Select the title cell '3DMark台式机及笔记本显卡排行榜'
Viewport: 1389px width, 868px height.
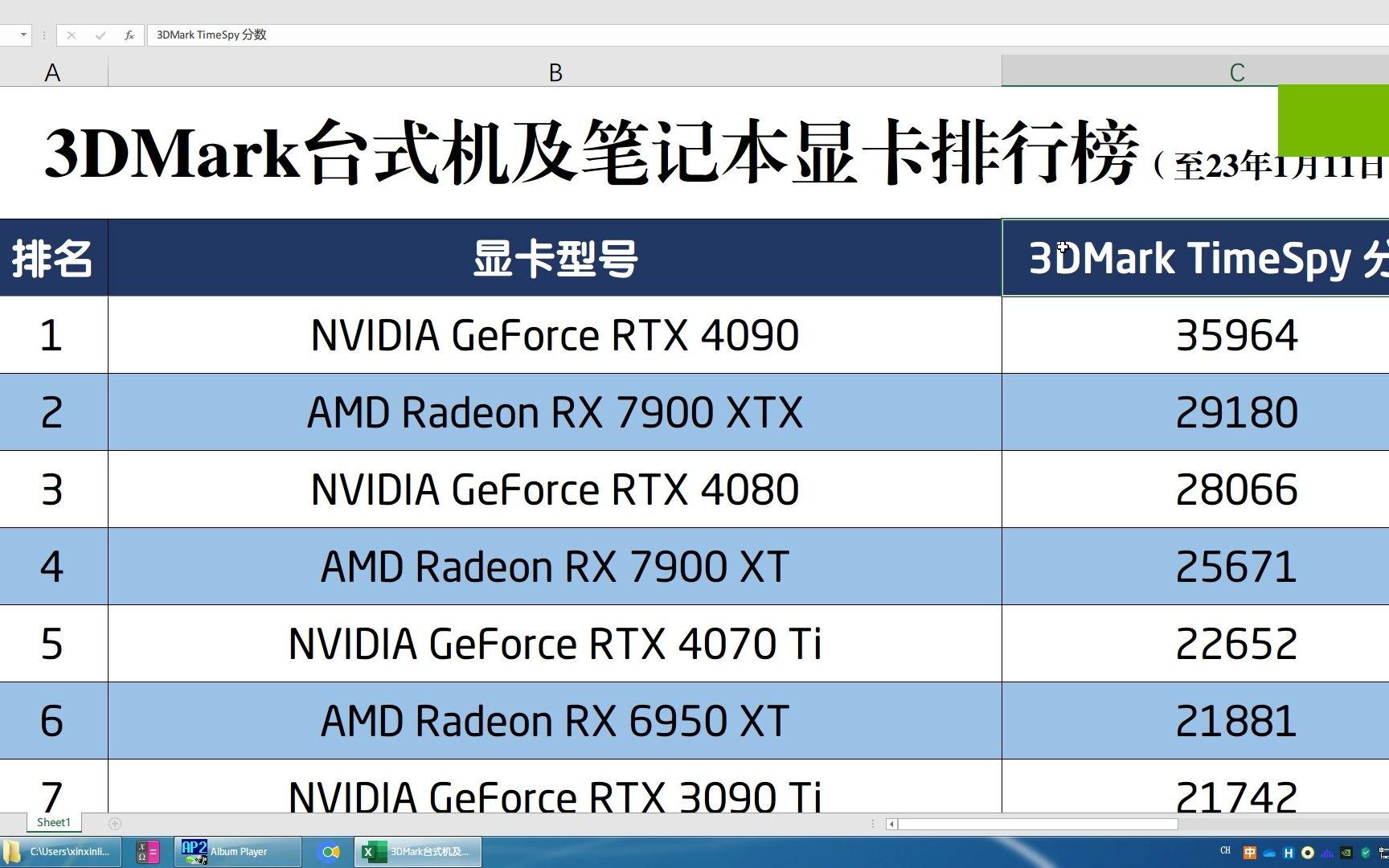pyautogui.click(x=591, y=153)
